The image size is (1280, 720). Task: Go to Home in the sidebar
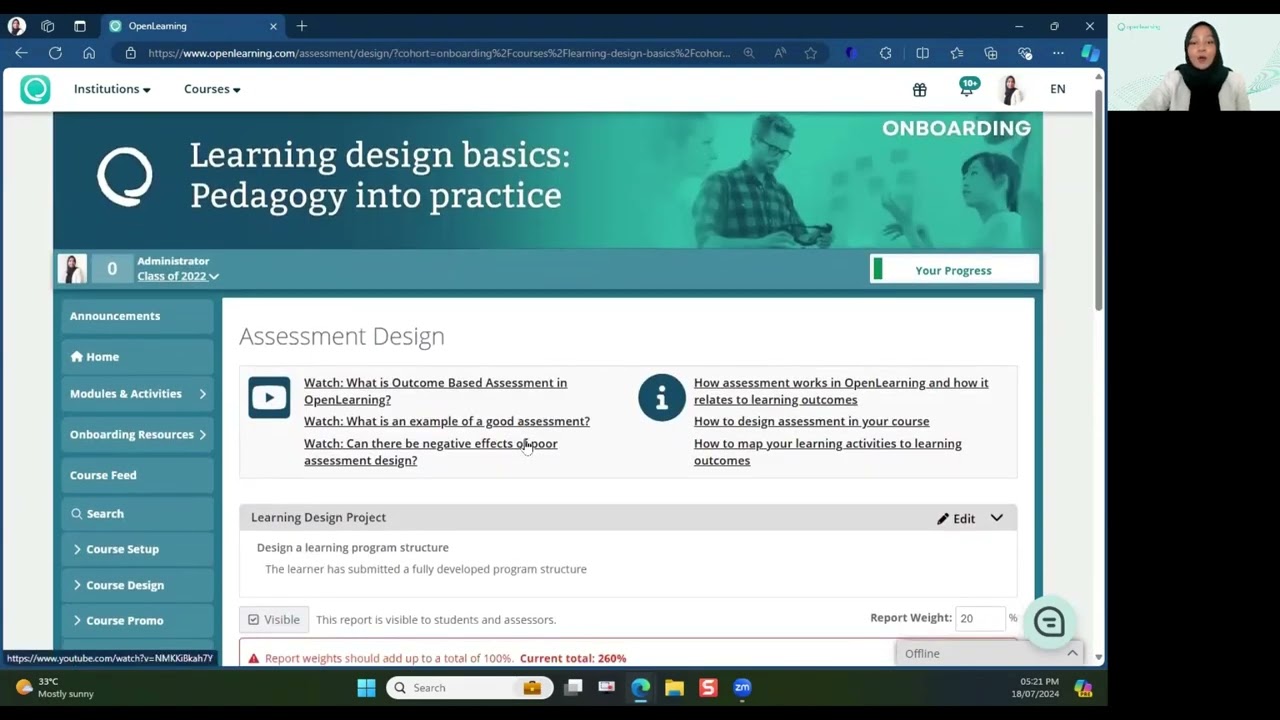tap(138, 356)
